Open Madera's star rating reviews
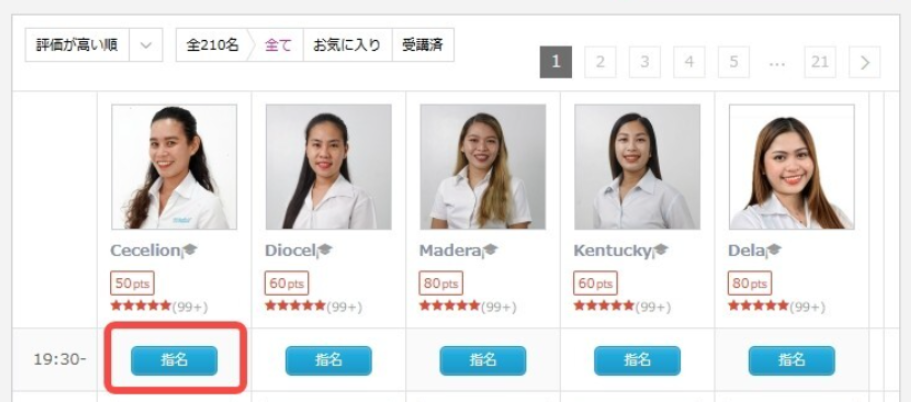The height and width of the screenshot is (402, 911). tap(468, 306)
